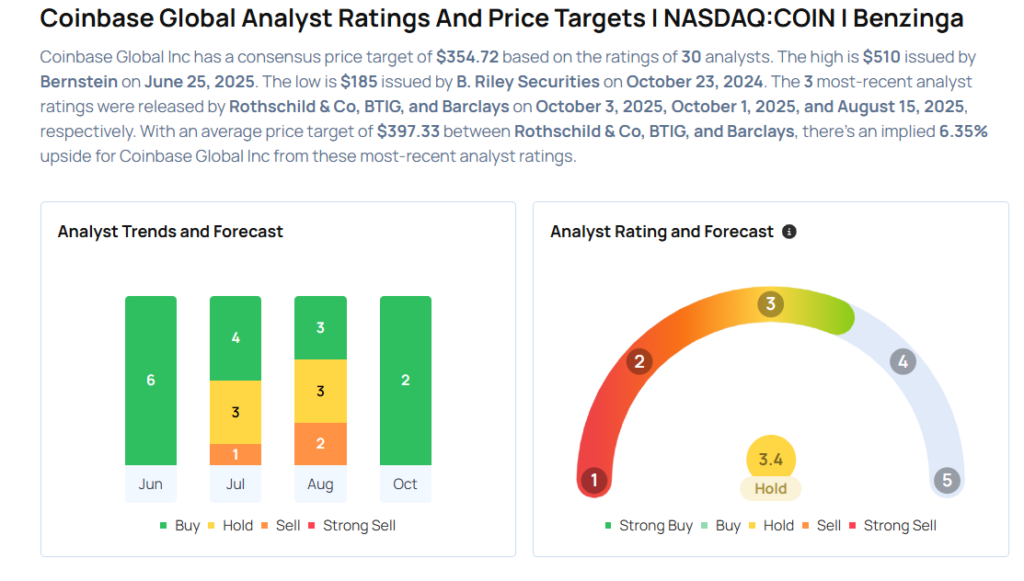
Task: Select the Oct month label
Action: pyautogui.click(x=405, y=484)
